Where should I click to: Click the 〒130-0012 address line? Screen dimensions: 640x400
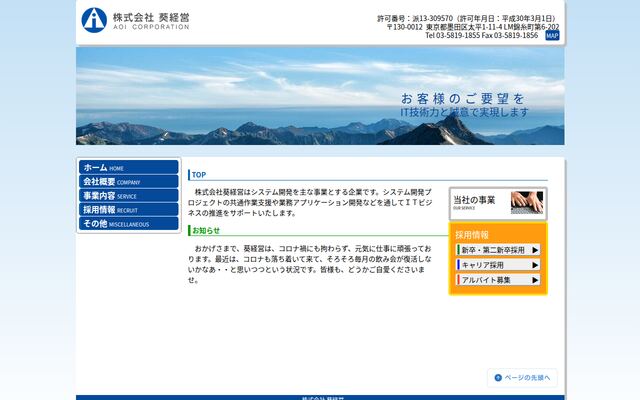[473, 27]
